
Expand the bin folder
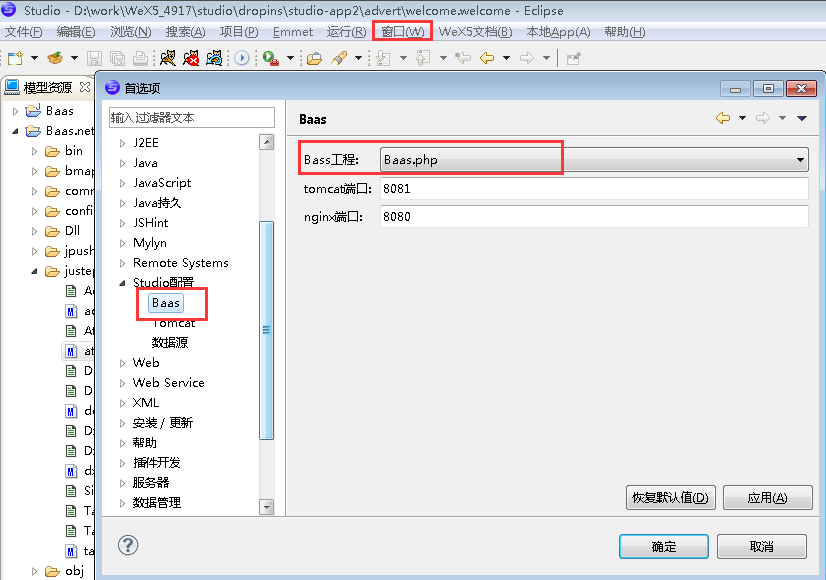pyautogui.click(x=34, y=151)
